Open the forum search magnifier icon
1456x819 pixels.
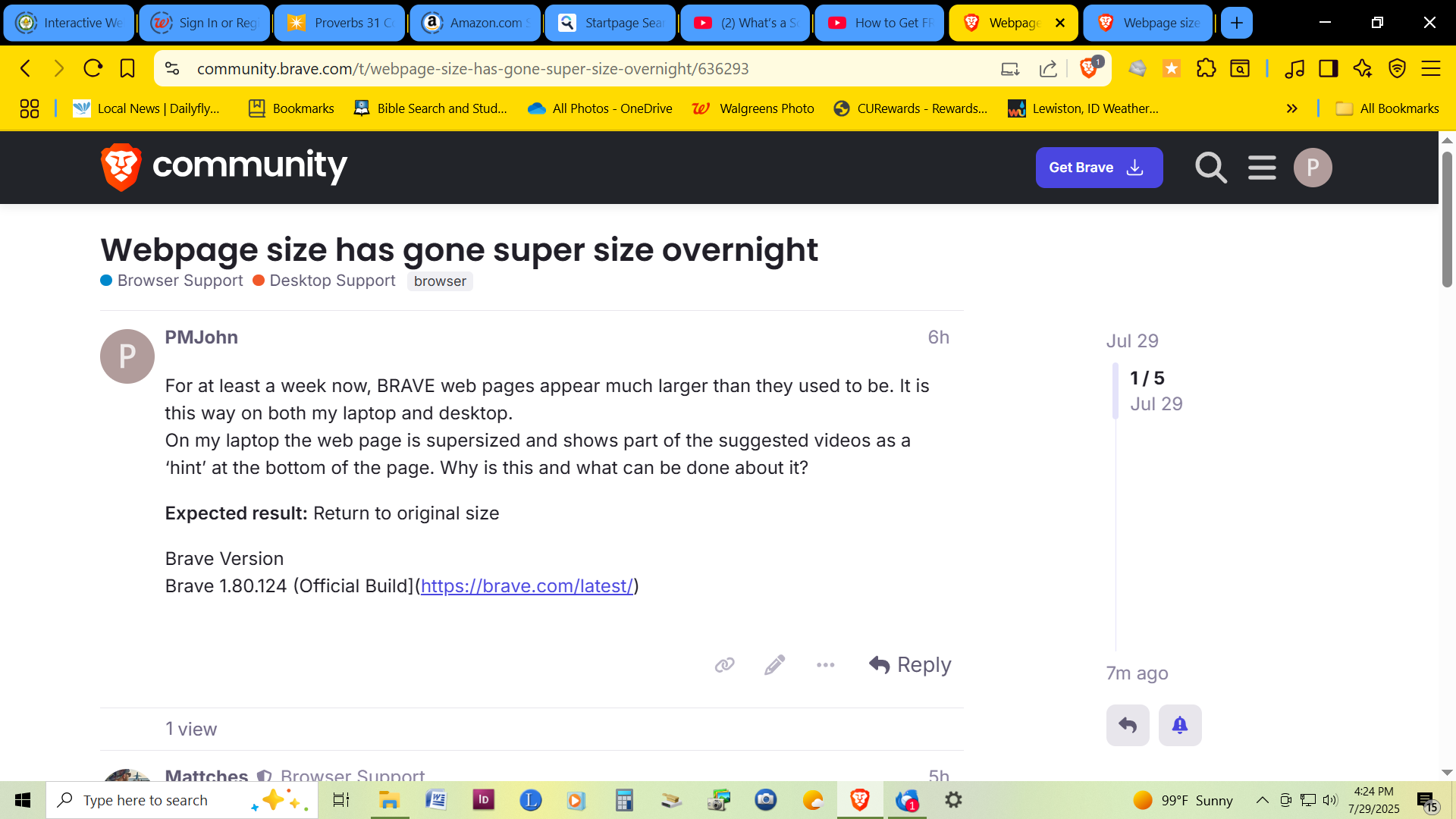[x=1210, y=168]
